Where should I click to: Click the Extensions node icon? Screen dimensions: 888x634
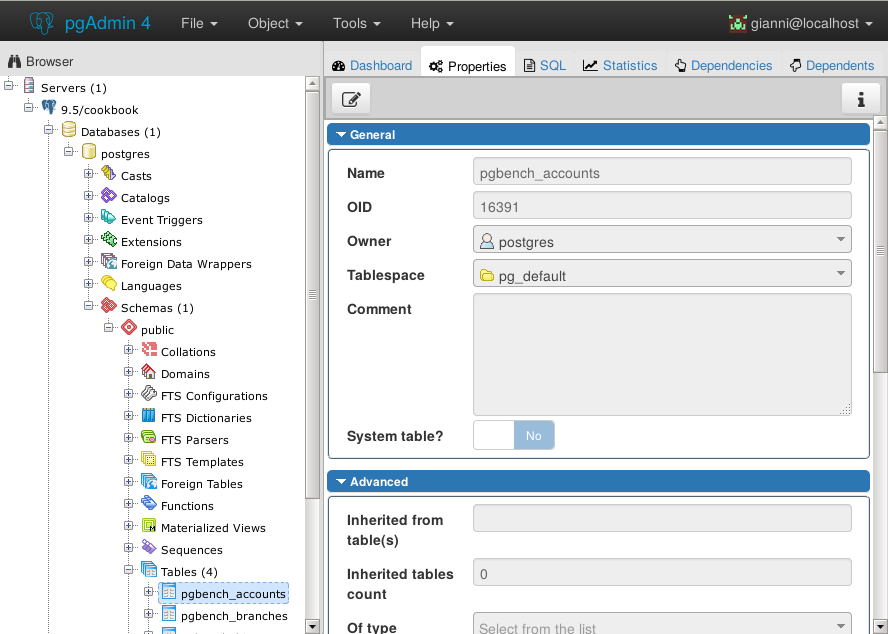[109, 240]
